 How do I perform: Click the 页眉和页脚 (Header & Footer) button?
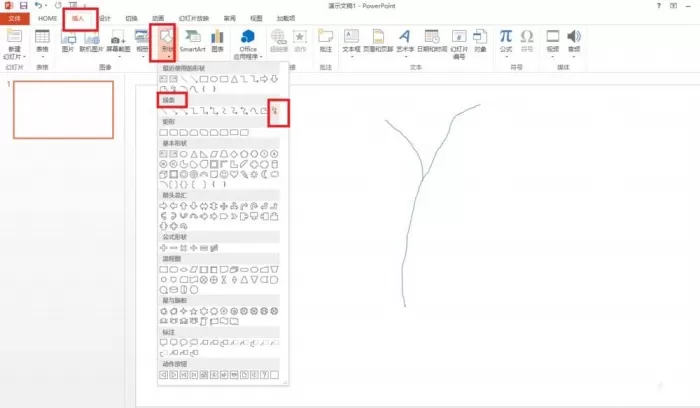tap(378, 42)
